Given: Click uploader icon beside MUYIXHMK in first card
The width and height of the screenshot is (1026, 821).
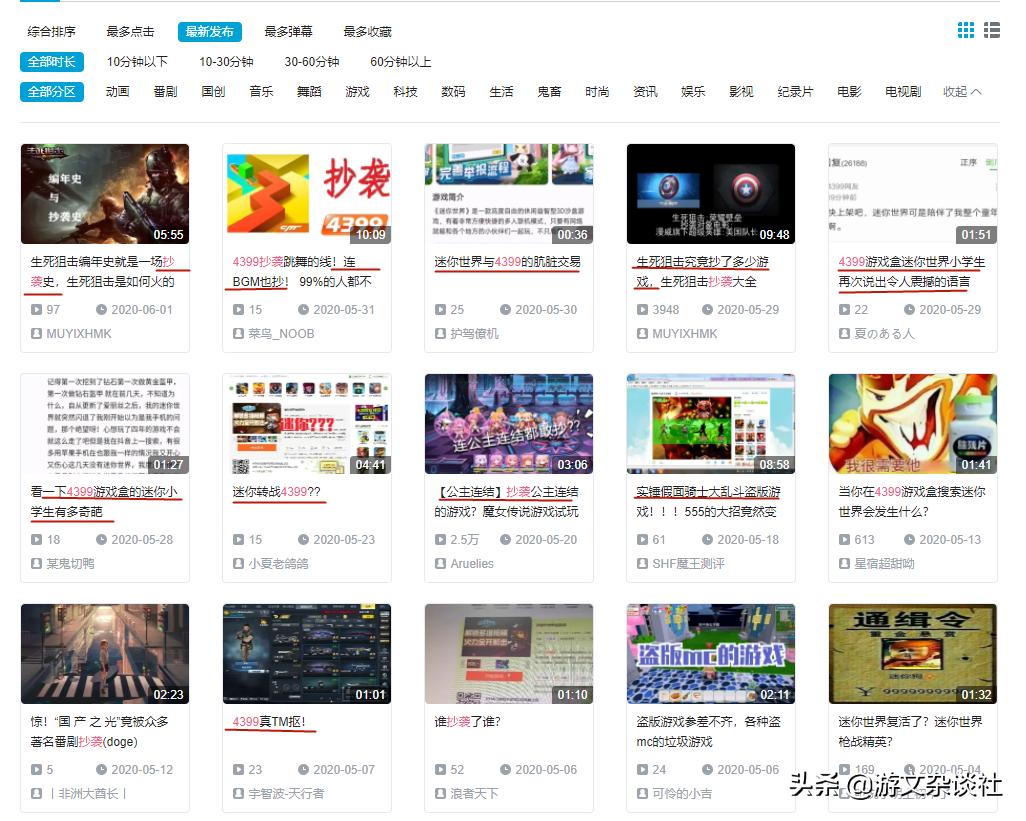Looking at the screenshot, I should tap(37, 334).
